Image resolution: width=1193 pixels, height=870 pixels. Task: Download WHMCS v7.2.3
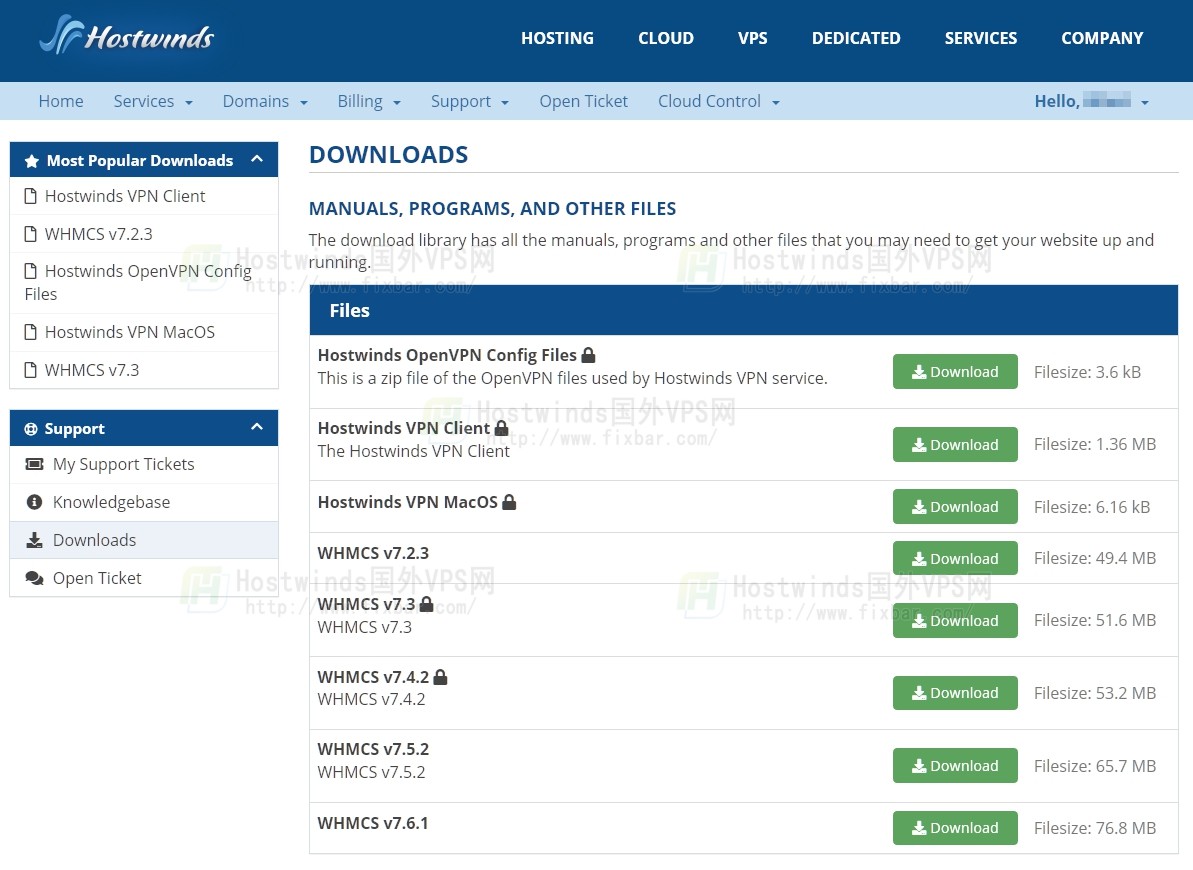(x=955, y=559)
